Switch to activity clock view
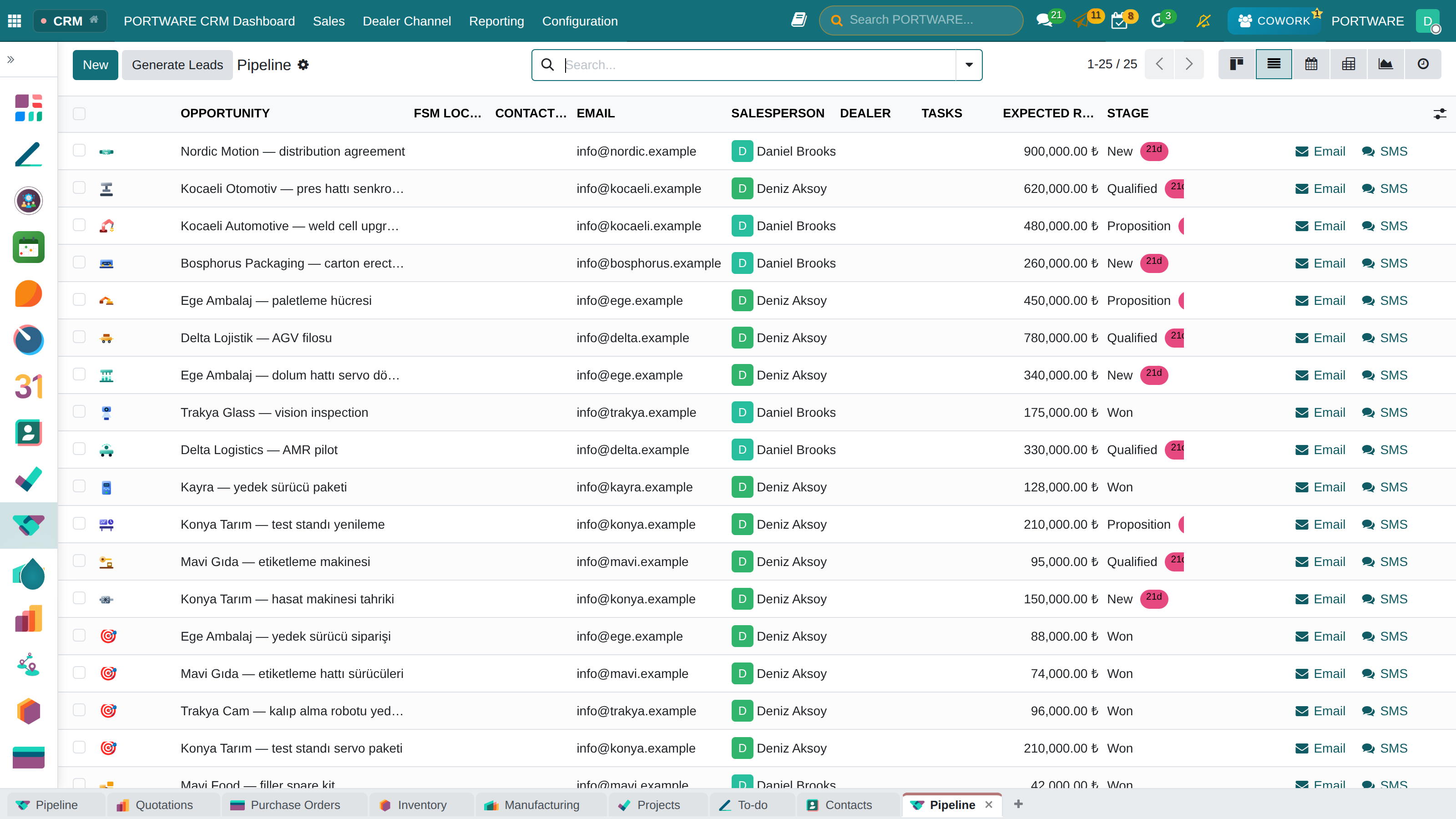 coord(1423,65)
